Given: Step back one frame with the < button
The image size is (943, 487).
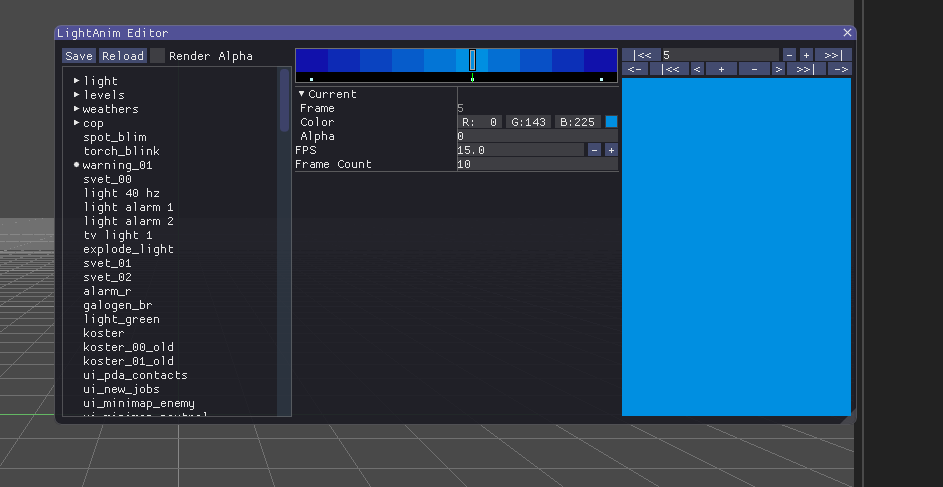Looking at the screenshot, I should tap(697, 69).
